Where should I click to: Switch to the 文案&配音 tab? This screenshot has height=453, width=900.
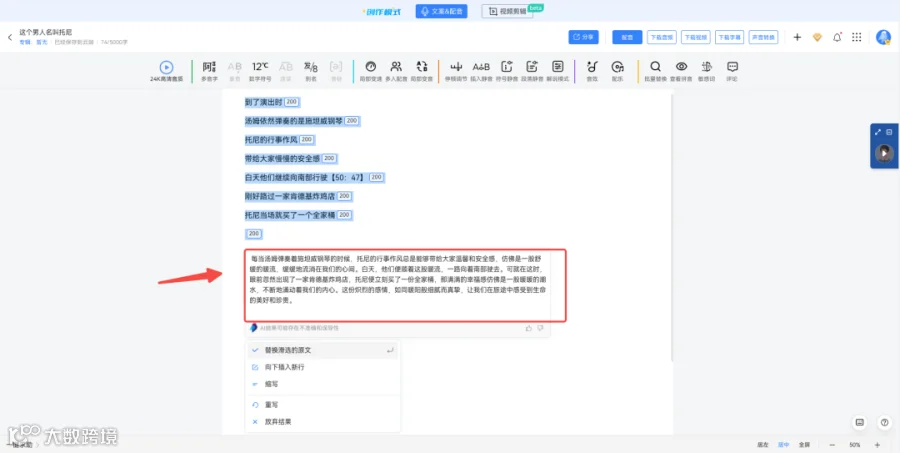[441, 11]
